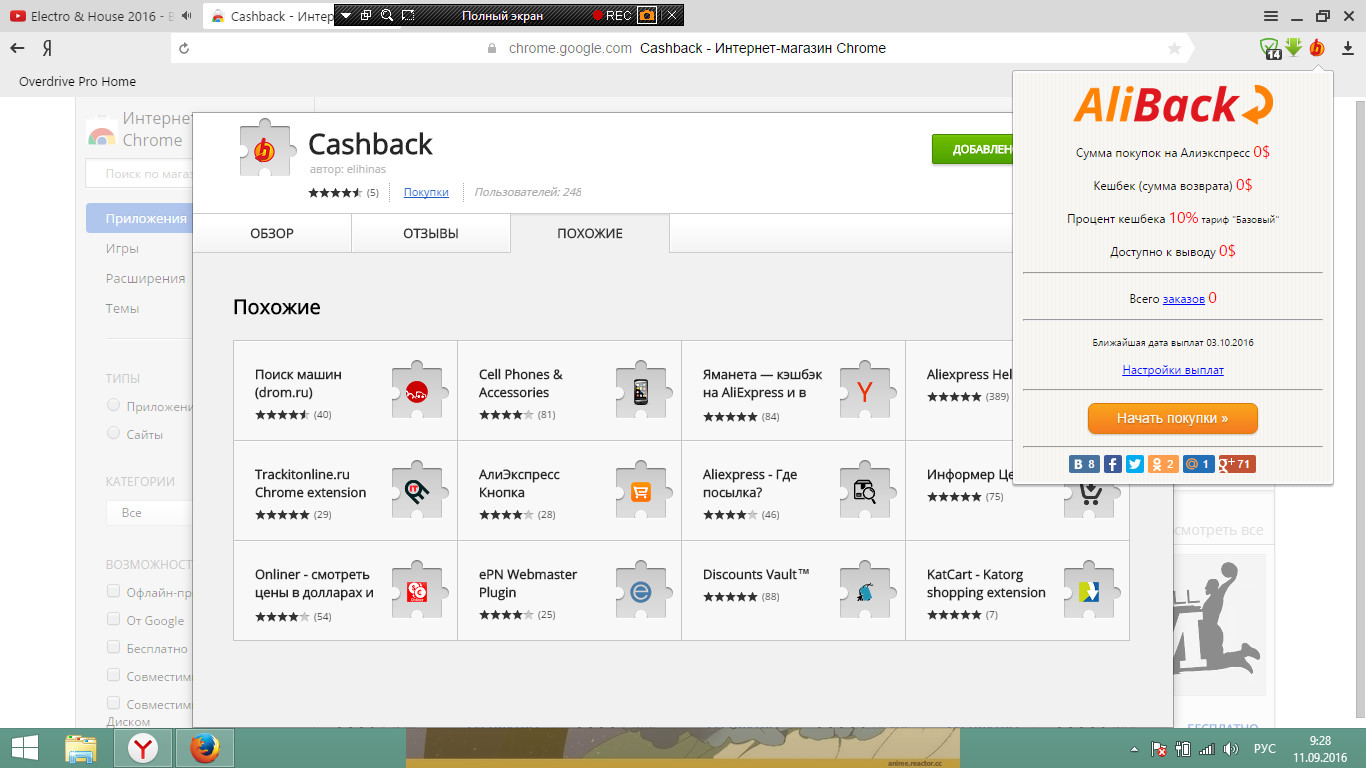Click the Cashback extension puzzle logo
This screenshot has width=1366, height=768.
click(266, 150)
